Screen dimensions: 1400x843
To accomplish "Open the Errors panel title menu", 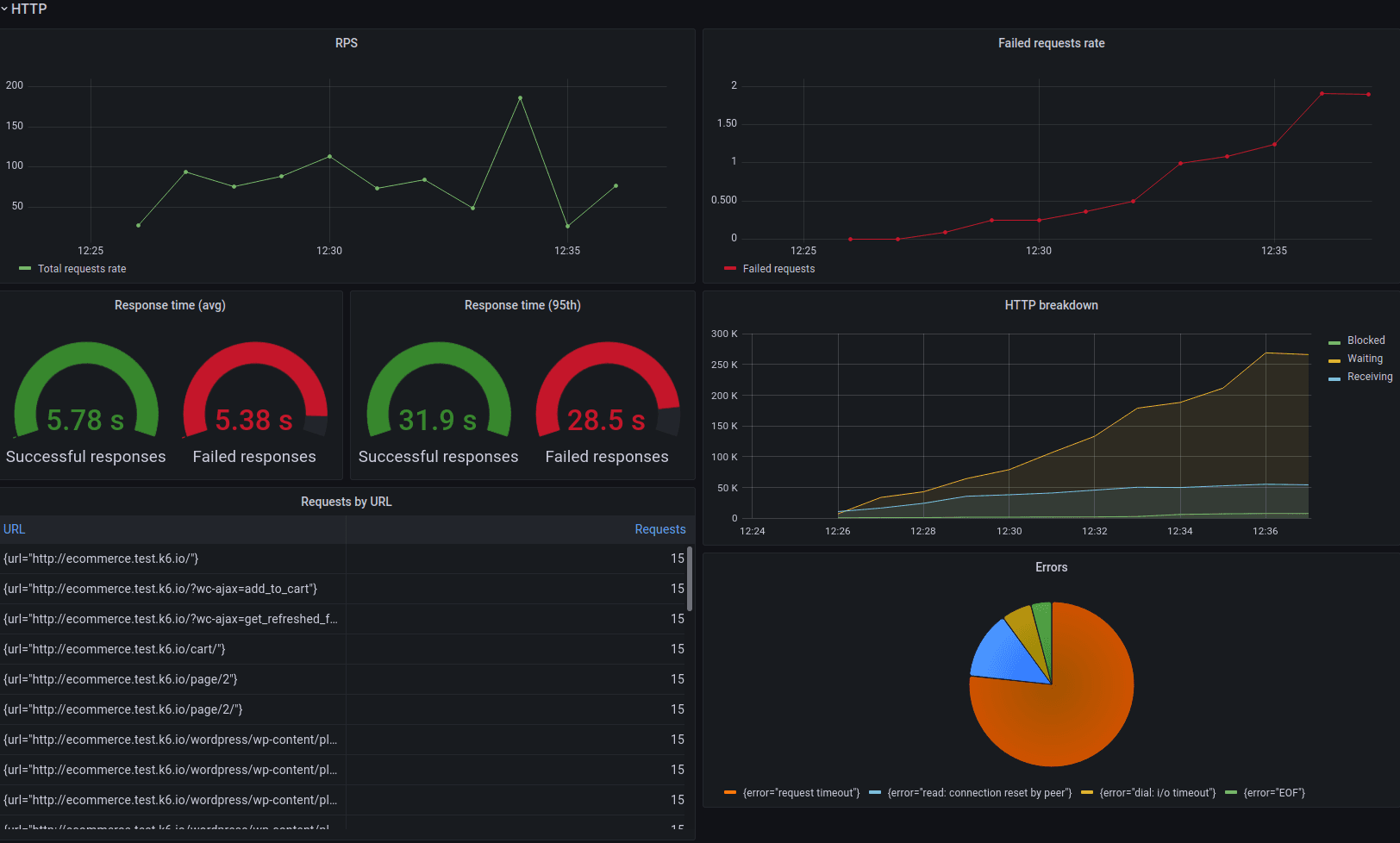I will tap(1051, 567).
